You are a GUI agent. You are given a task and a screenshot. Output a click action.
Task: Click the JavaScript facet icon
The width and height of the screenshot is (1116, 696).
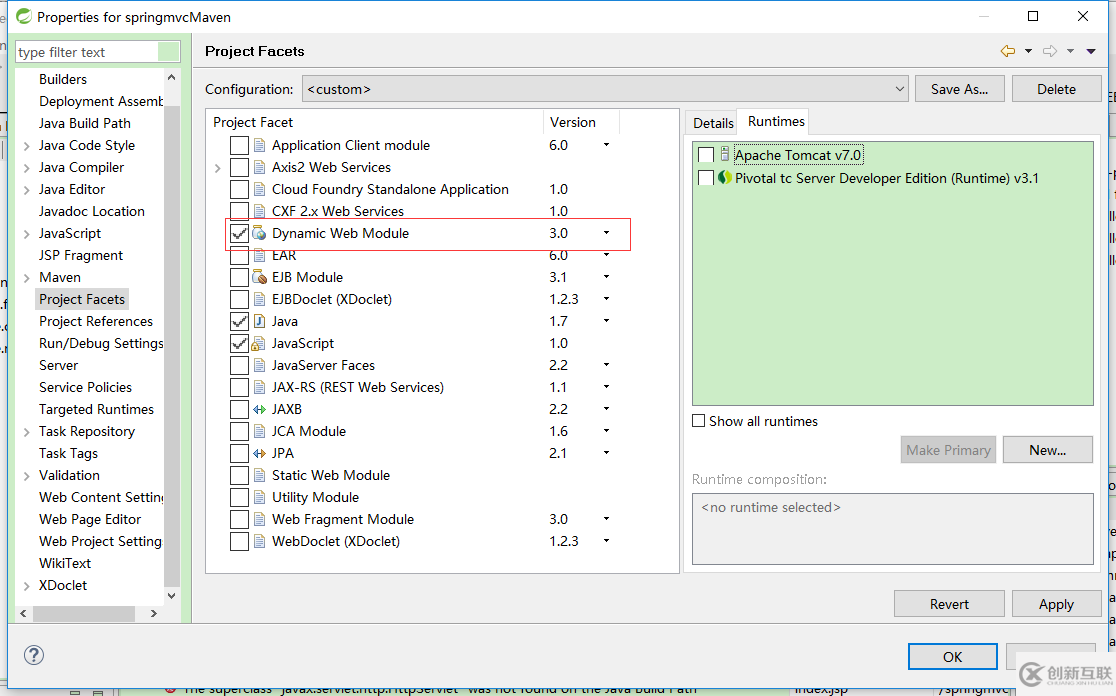[260, 344]
